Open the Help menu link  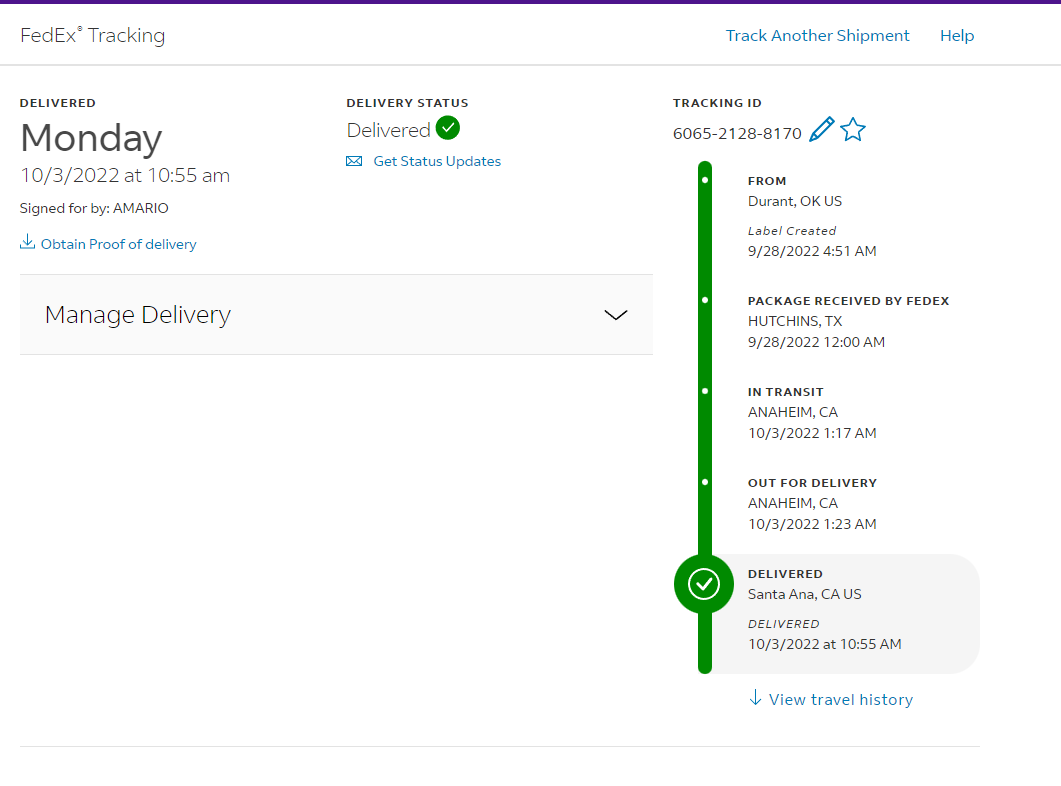pos(957,35)
